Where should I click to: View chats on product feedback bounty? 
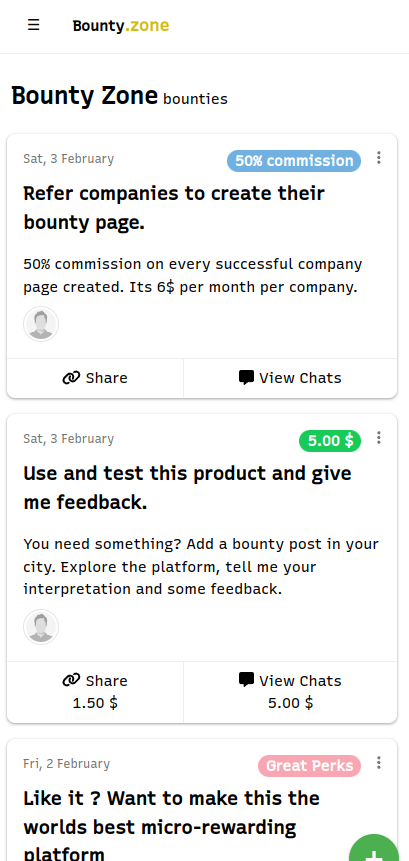pyautogui.click(x=290, y=692)
